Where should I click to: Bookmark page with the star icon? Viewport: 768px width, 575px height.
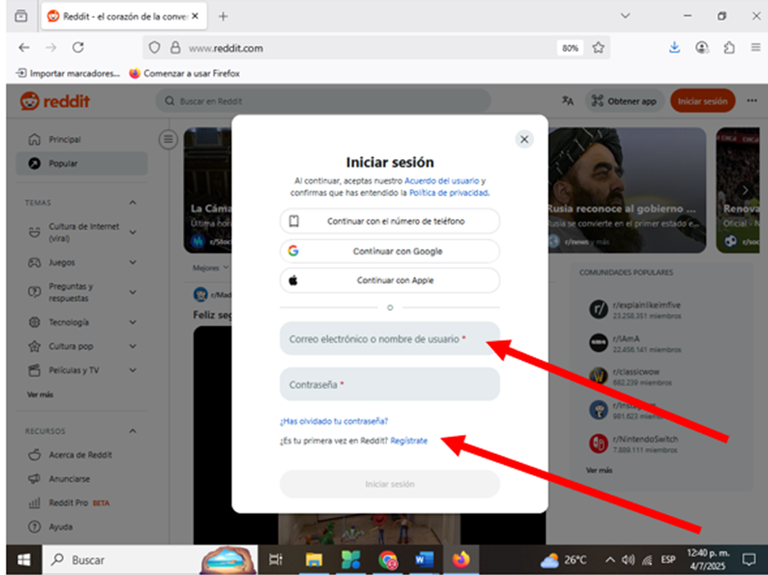tap(598, 48)
